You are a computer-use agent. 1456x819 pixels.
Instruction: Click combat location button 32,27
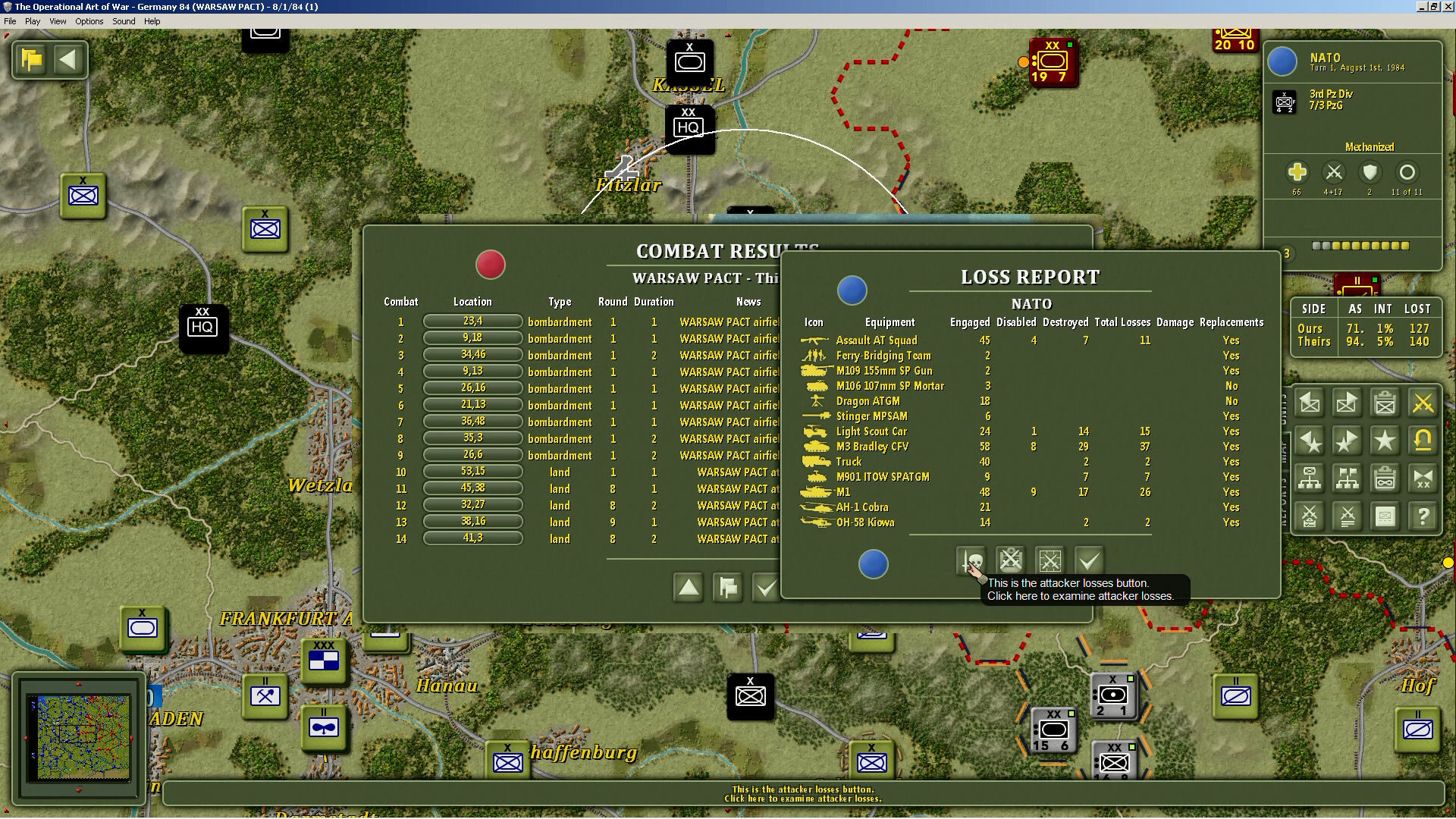[x=472, y=505]
